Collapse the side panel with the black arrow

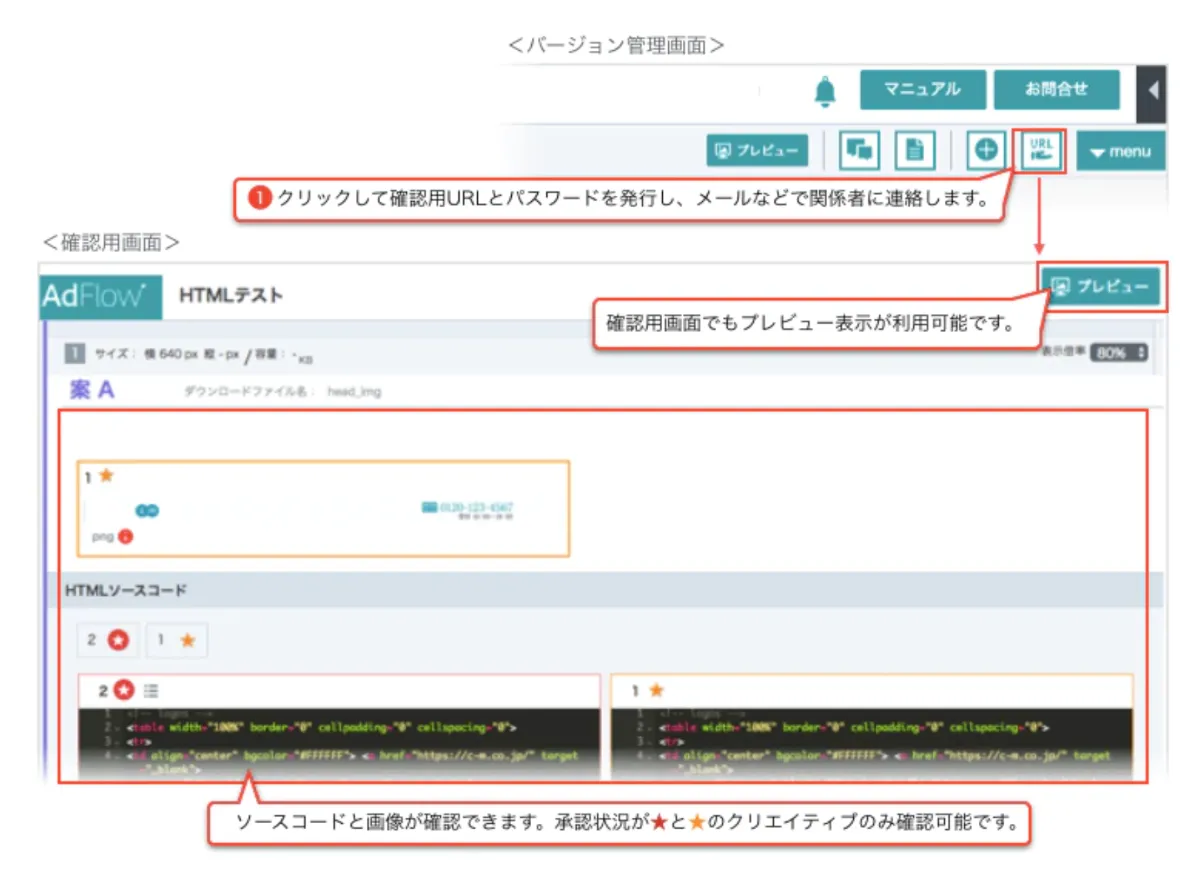point(1152,90)
